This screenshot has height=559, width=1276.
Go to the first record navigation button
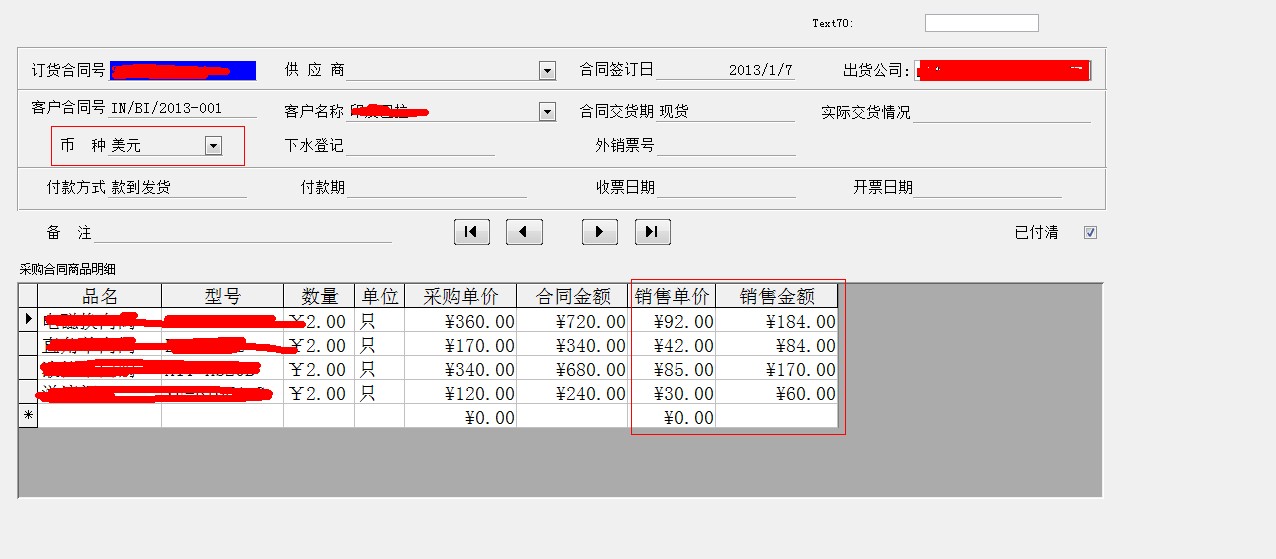coord(471,232)
